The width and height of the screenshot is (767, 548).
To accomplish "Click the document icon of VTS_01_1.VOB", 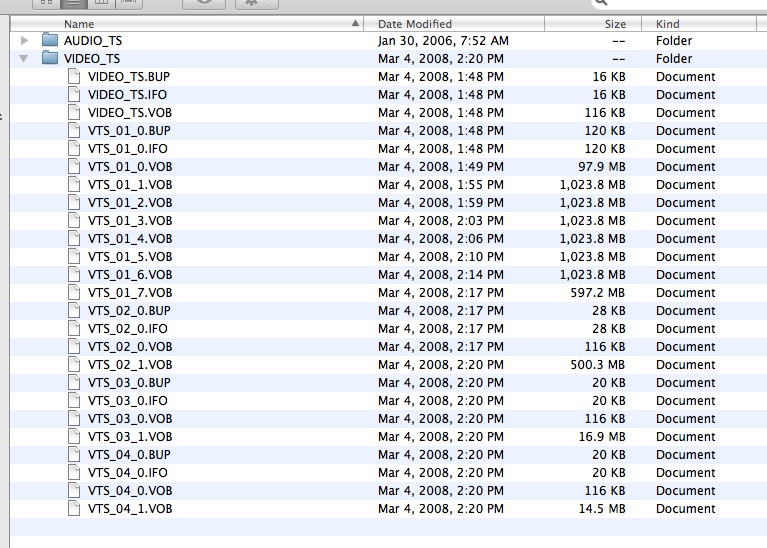I will pyautogui.click(x=74, y=184).
